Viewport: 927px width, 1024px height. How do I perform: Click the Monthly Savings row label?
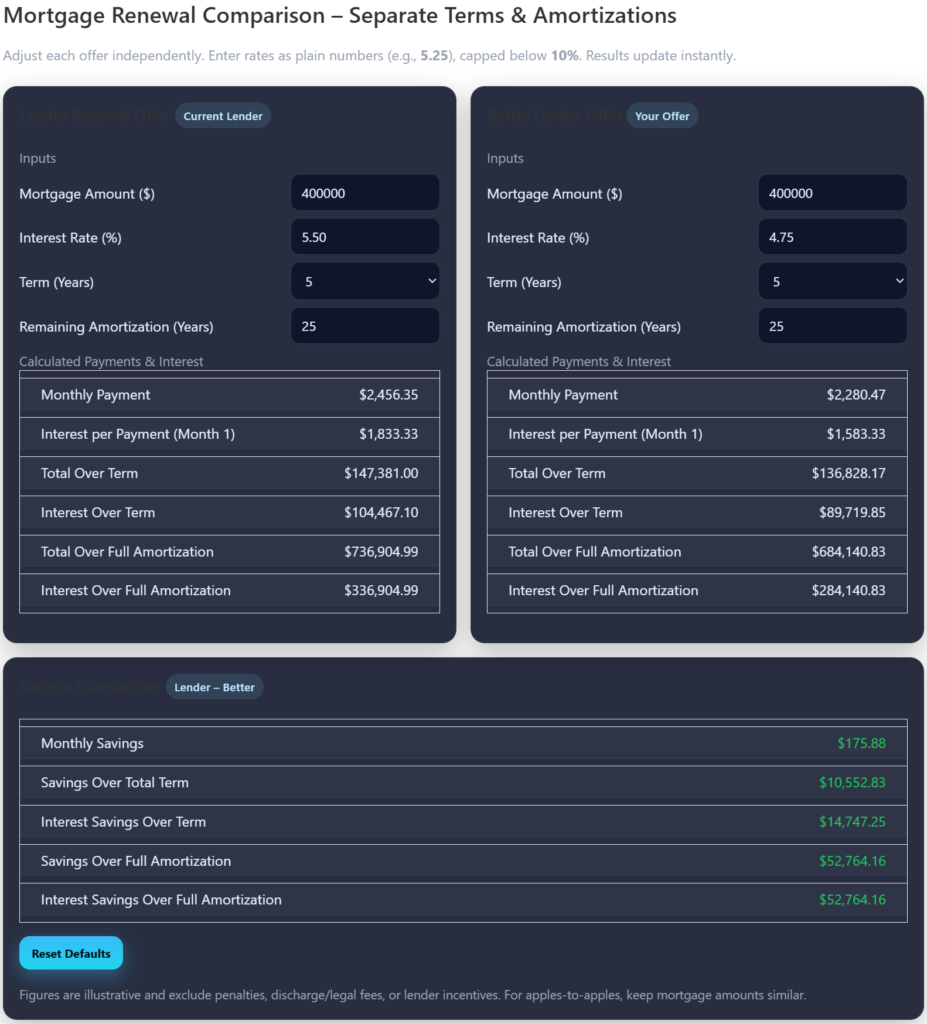[92, 744]
